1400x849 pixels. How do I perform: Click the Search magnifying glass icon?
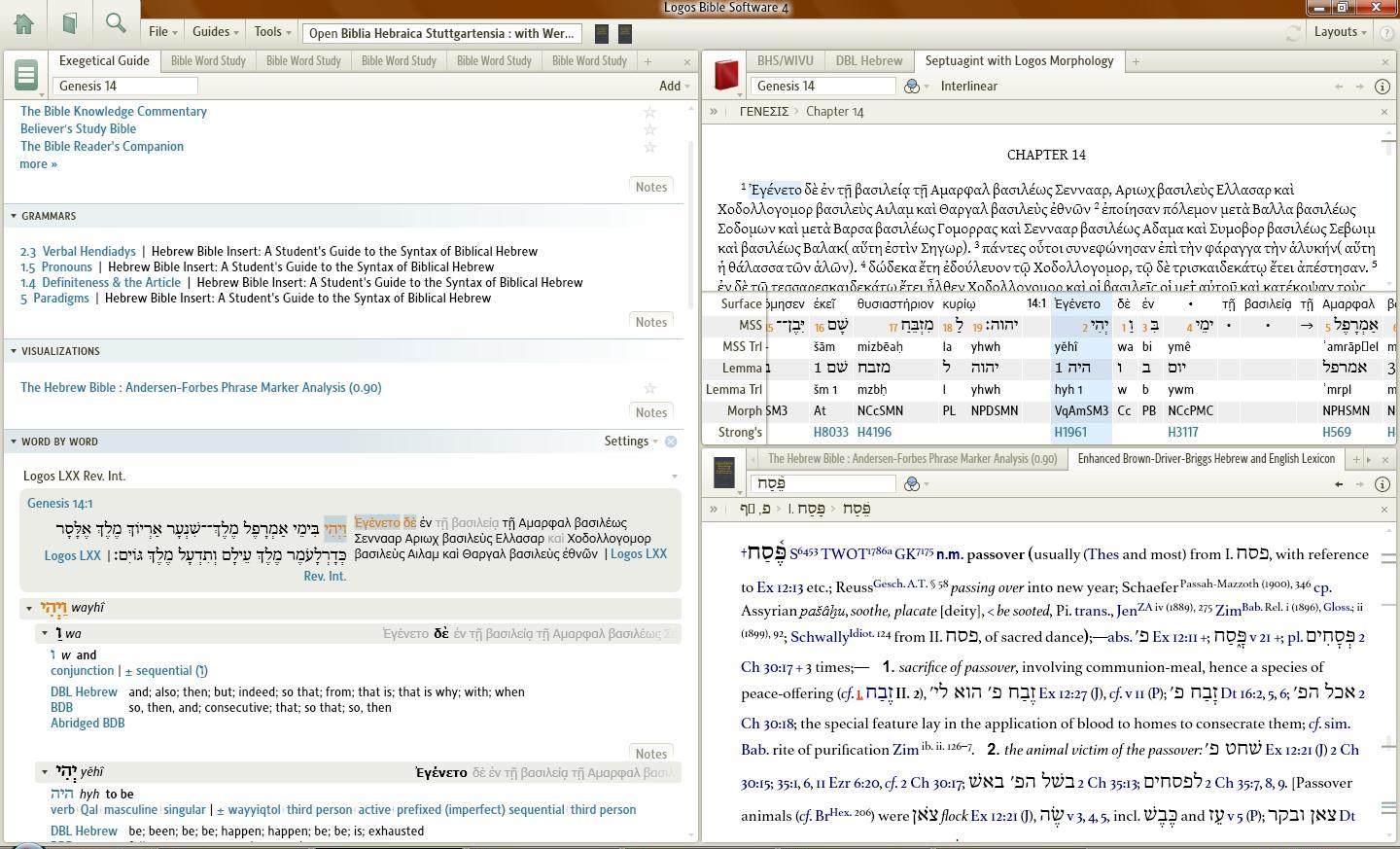coord(116,22)
